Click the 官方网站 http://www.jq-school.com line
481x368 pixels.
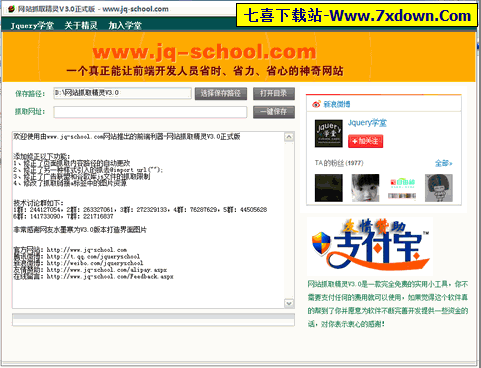(70, 250)
